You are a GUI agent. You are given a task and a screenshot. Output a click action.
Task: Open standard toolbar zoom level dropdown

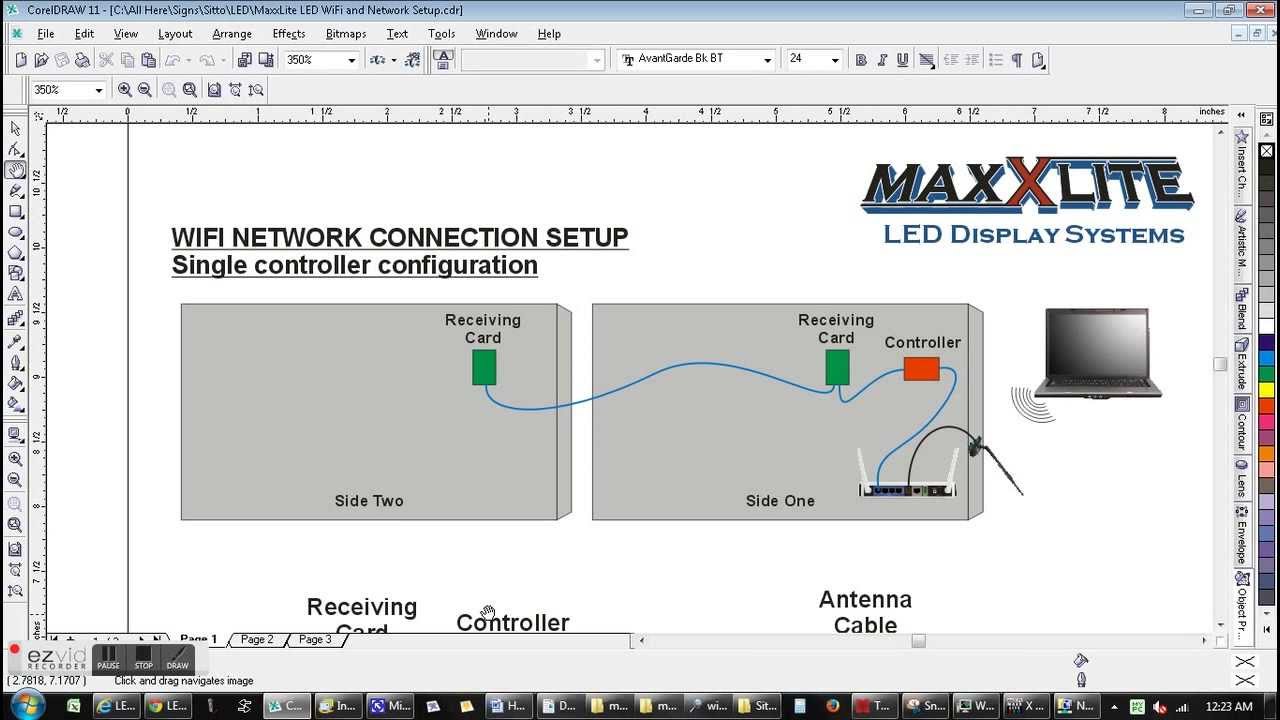pos(351,60)
